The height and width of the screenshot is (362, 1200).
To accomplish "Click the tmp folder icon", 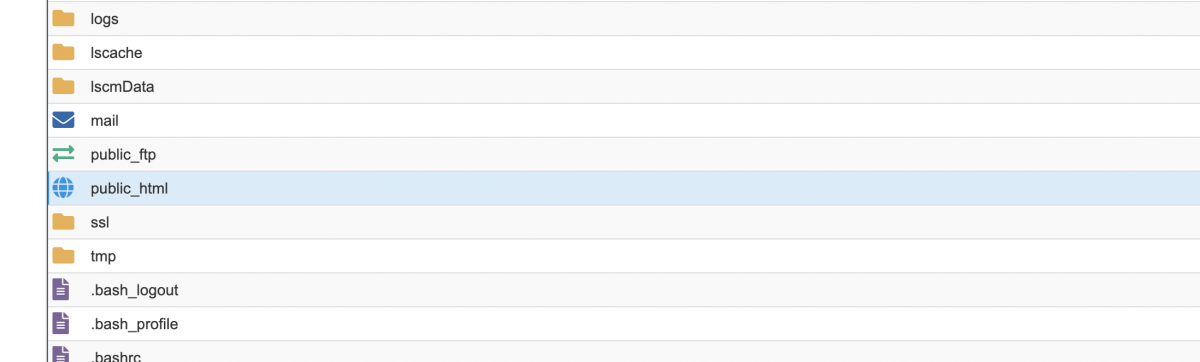I will click(x=63, y=256).
